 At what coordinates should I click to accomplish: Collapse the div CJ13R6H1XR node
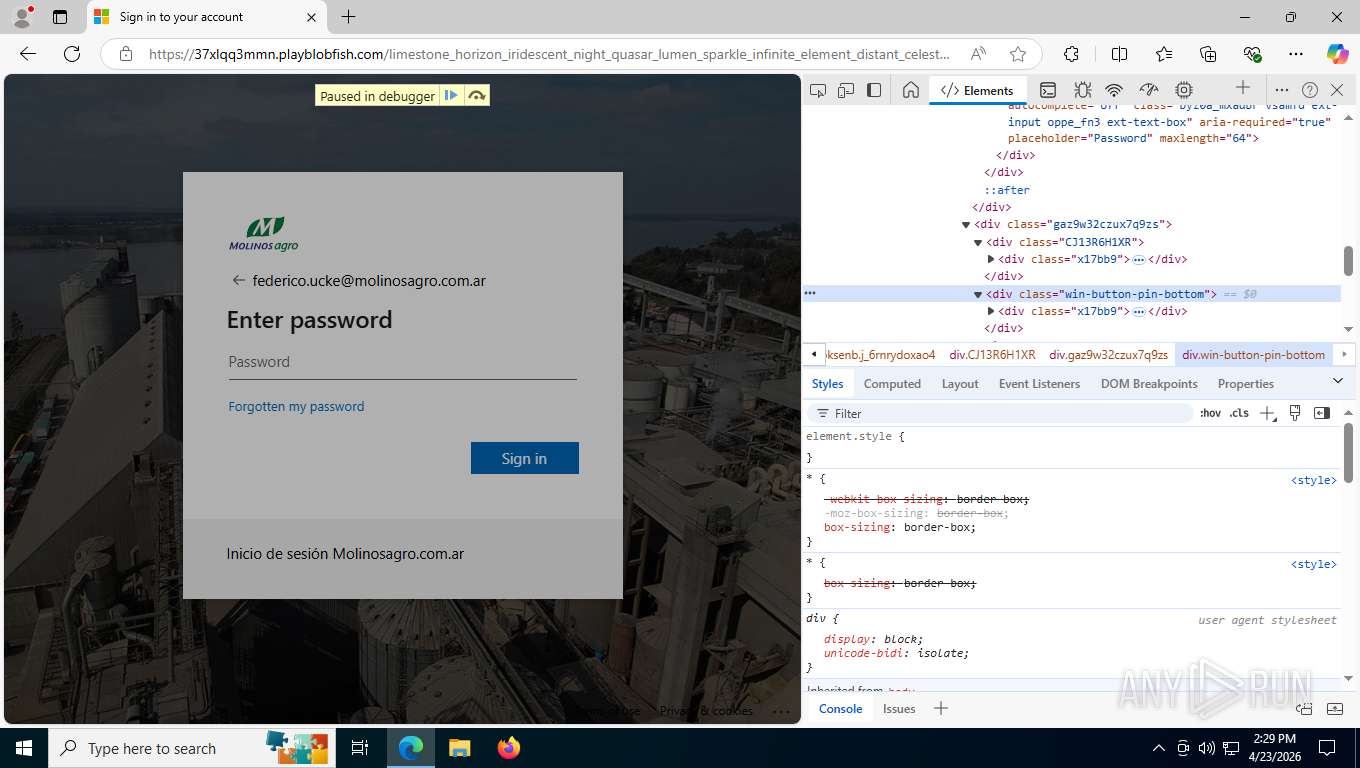pos(978,242)
